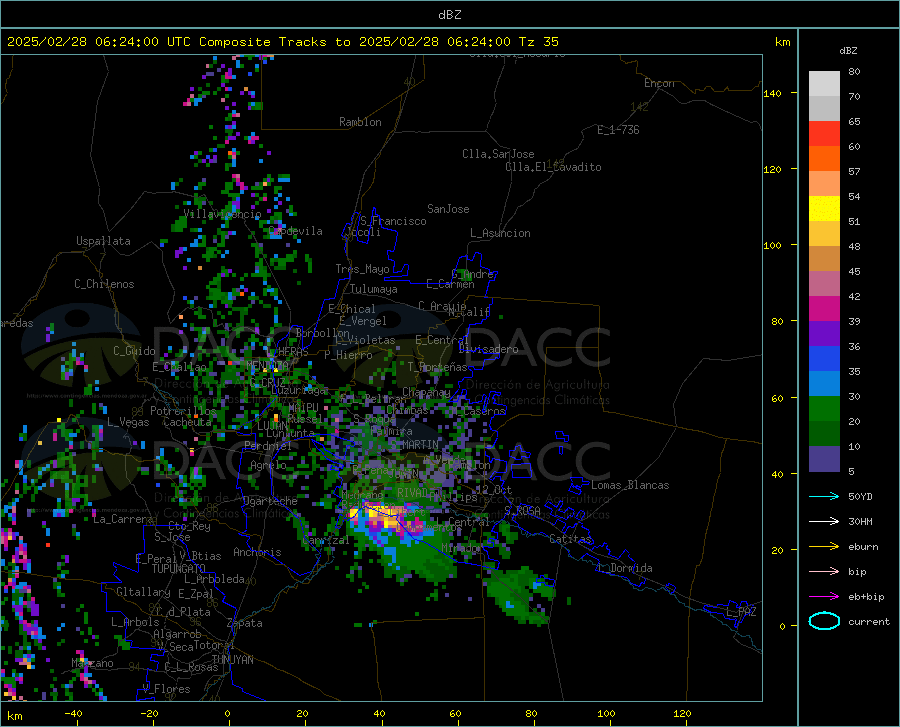
Task: Click the intense yellow storm core near Rivadavia
Action: click(x=381, y=514)
